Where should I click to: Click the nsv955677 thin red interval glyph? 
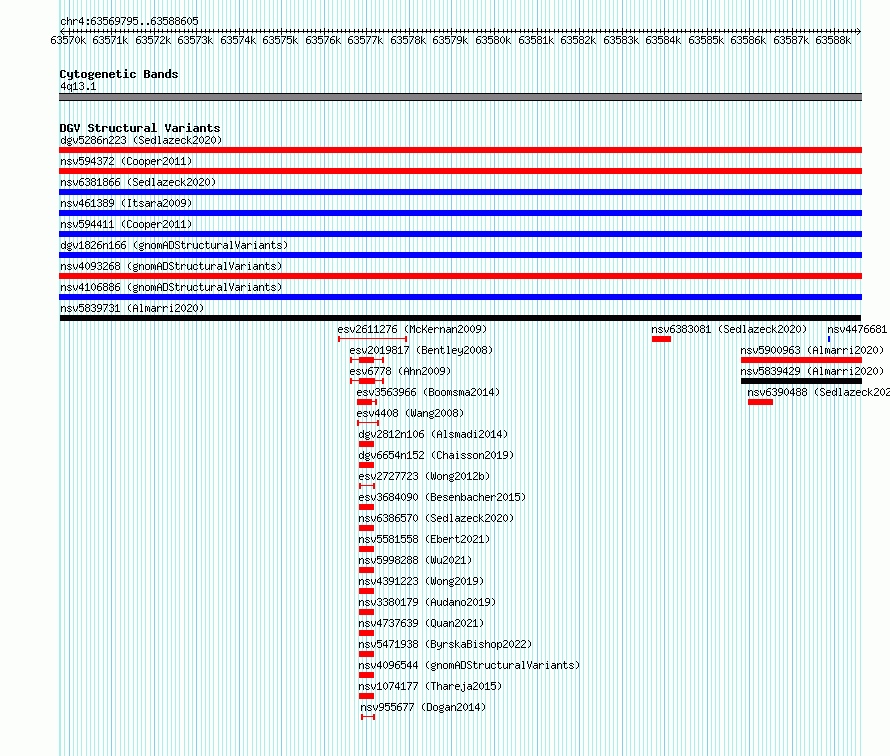pyautogui.click(x=368, y=717)
